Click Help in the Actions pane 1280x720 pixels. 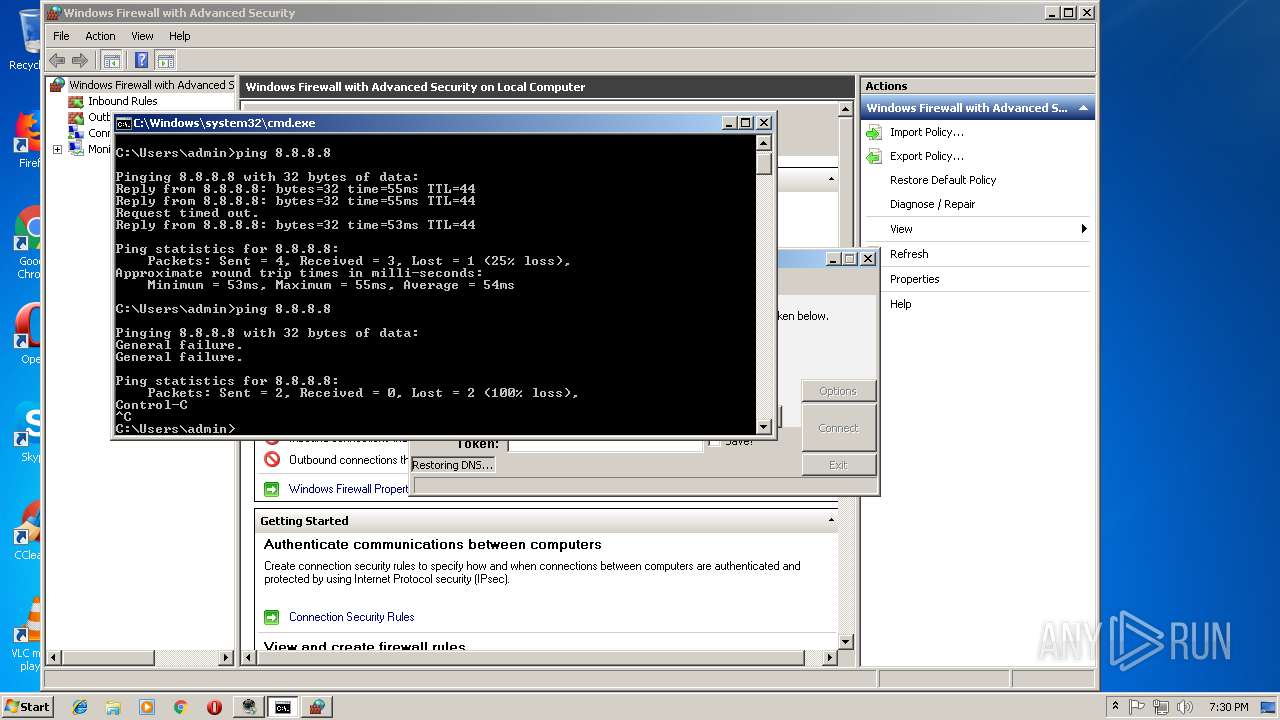(901, 304)
